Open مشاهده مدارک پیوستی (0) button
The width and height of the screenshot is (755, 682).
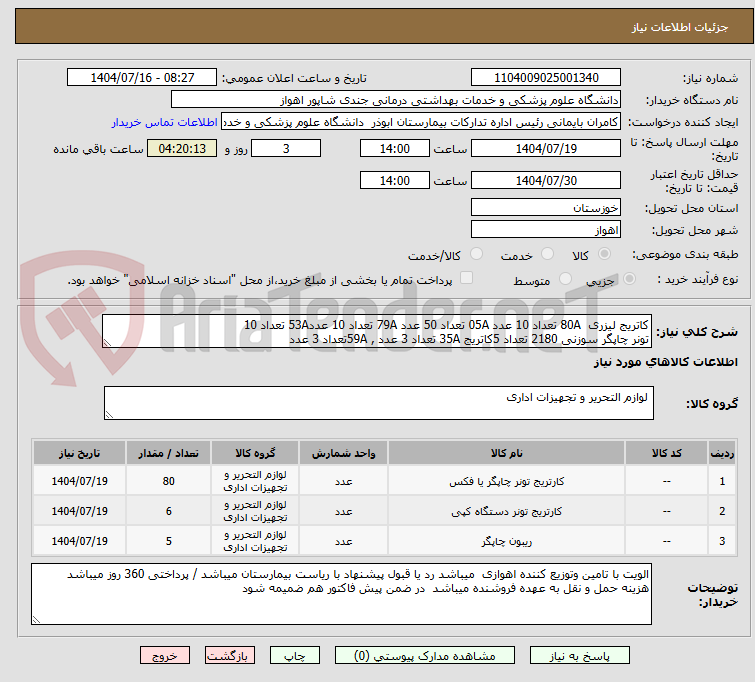click(x=425, y=656)
